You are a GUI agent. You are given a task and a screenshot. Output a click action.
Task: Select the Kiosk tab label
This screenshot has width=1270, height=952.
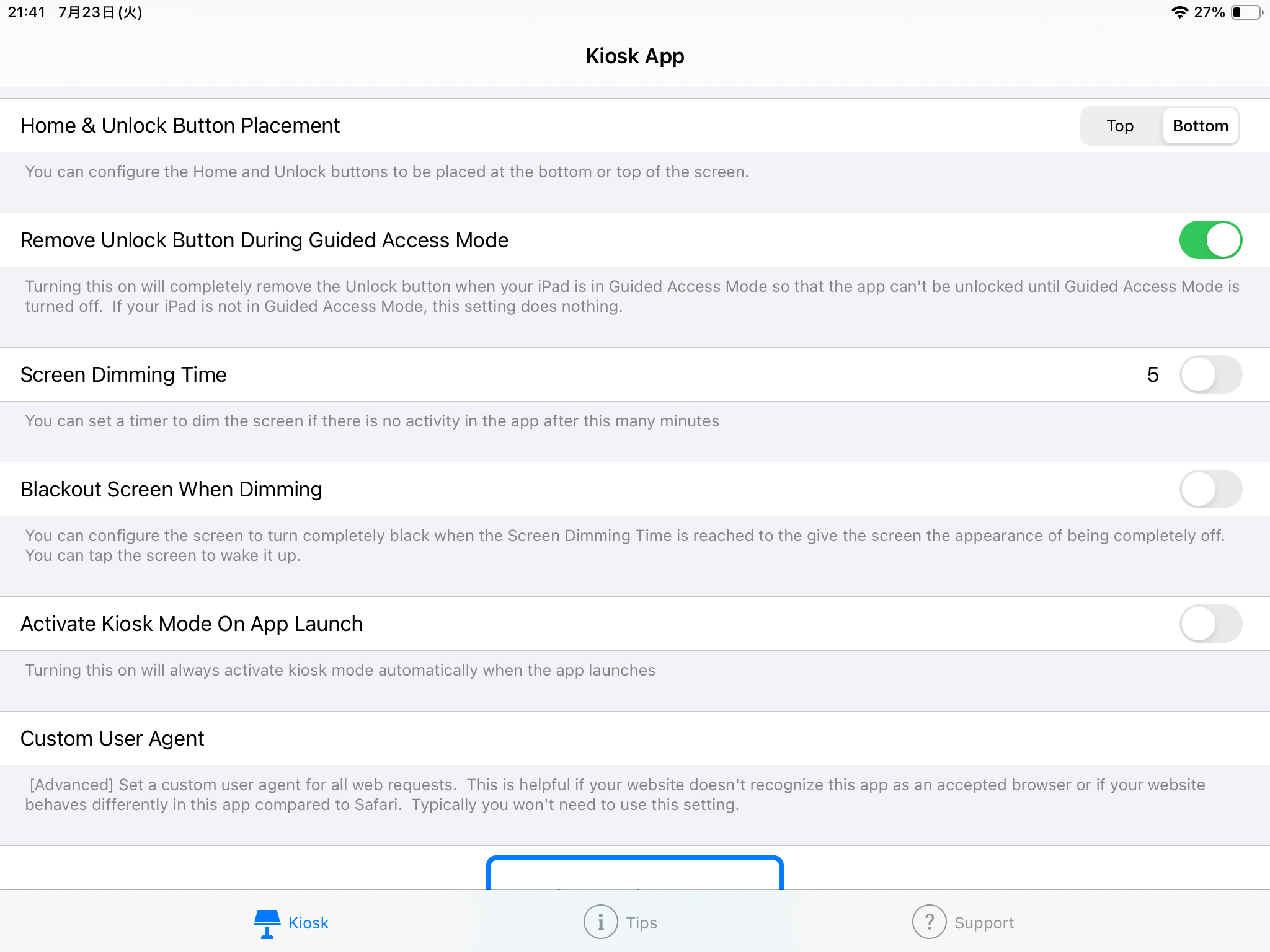pos(308,923)
